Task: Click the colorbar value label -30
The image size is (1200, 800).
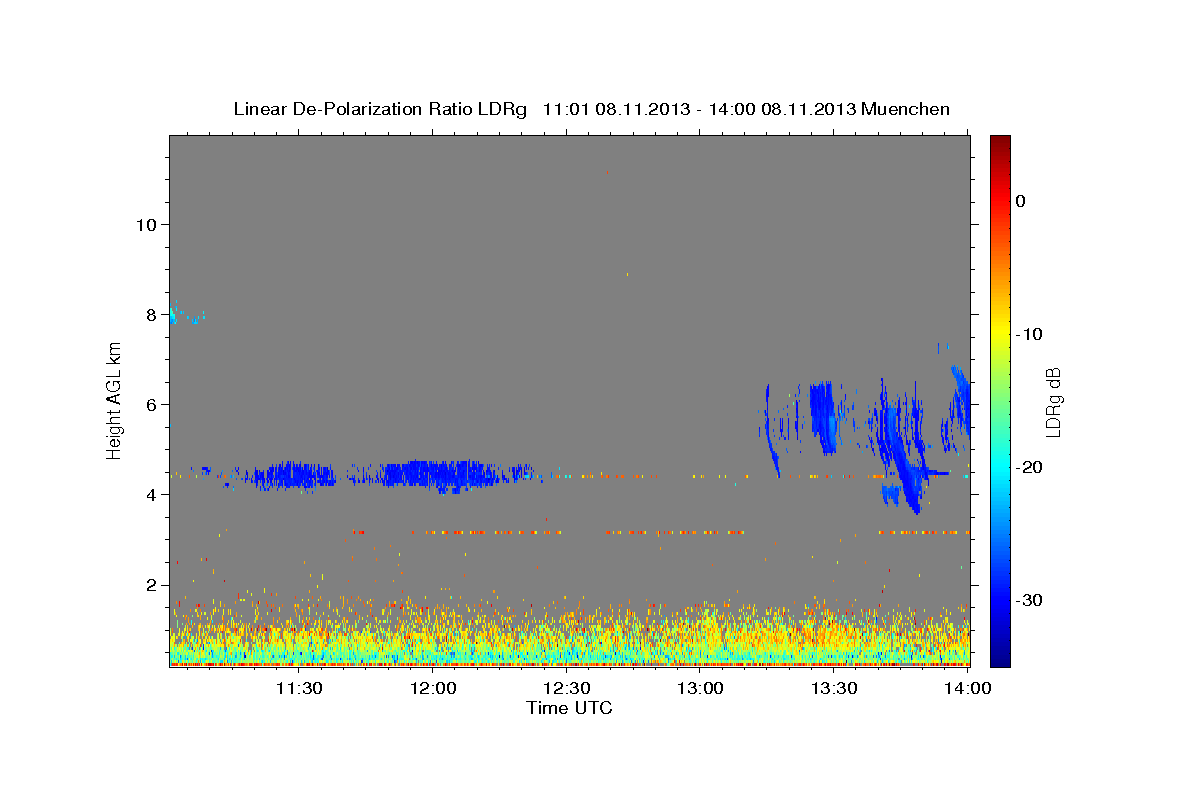Action: point(1031,600)
